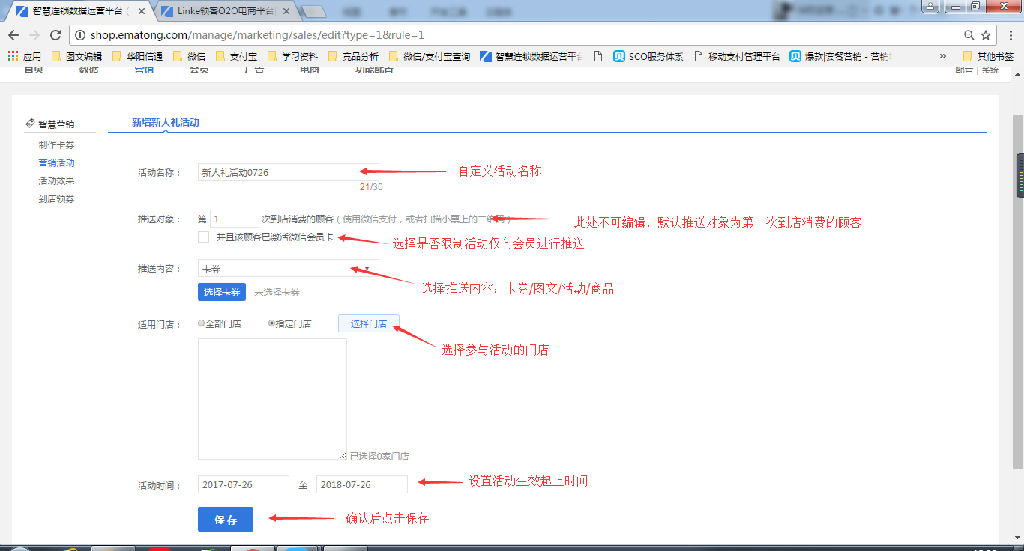Open the SCO服务体系 bookmark
This screenshot has width=1024, height=551.
(648, 57)
